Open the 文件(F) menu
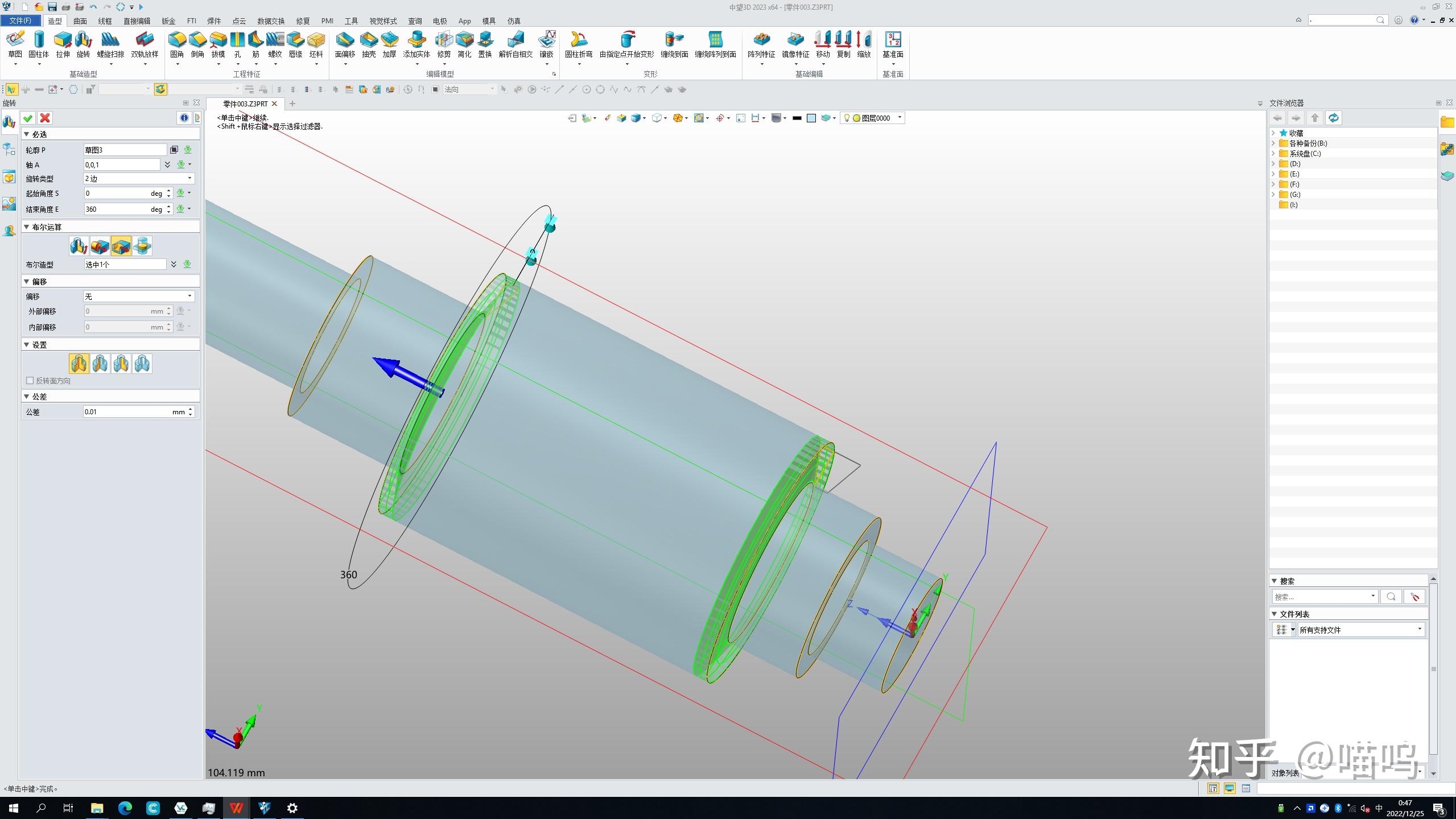 click(x=20, y=20)
